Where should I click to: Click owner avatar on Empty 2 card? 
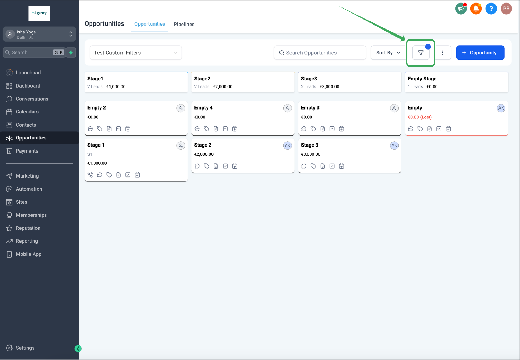[180, 108]
